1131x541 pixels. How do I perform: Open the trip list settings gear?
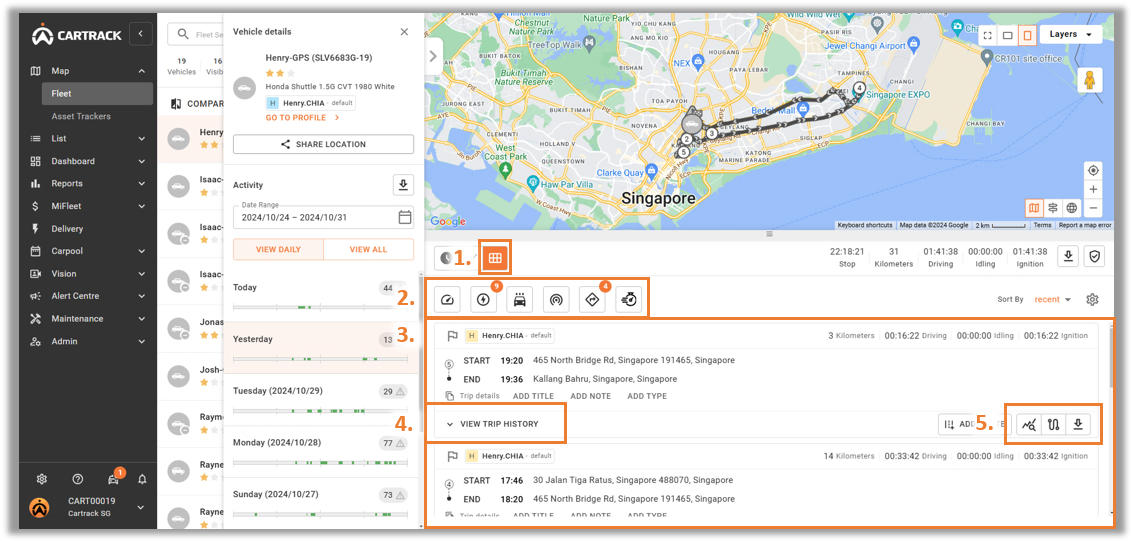pos(1092,299)
